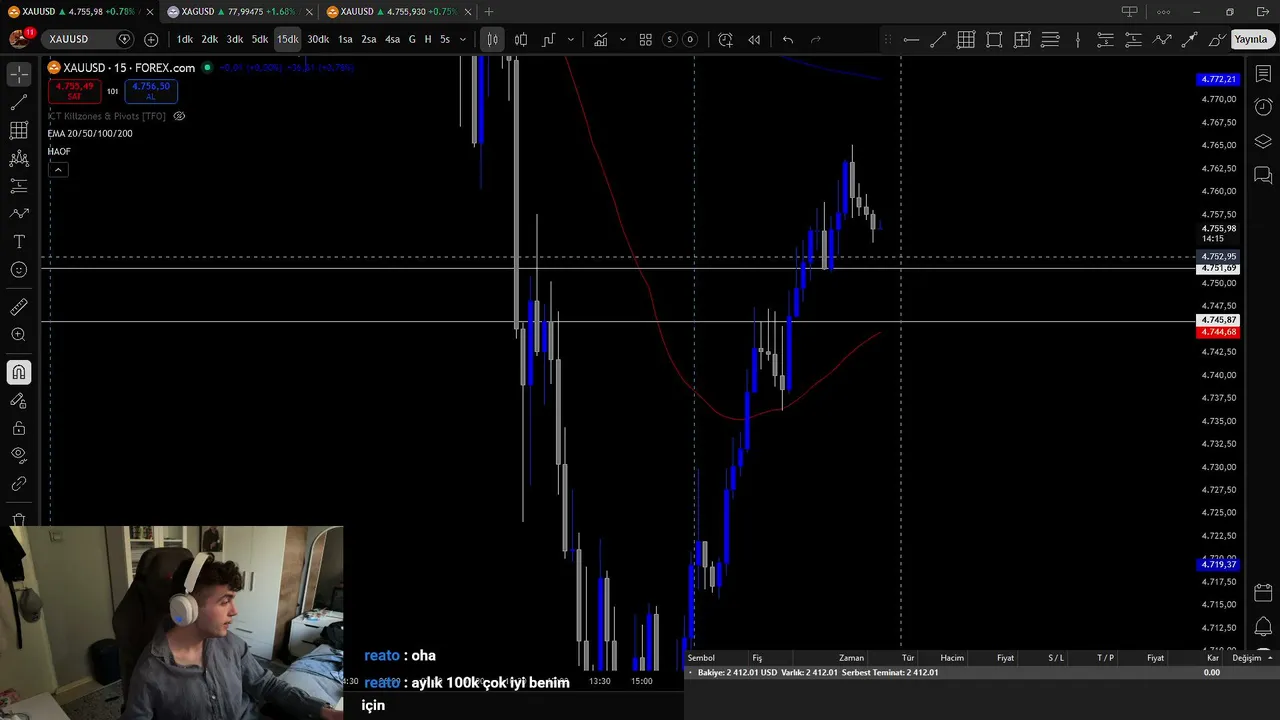Click the 4.744,68 red price label
Screen dimensions: 1280x720
[x=1218, y=332]
